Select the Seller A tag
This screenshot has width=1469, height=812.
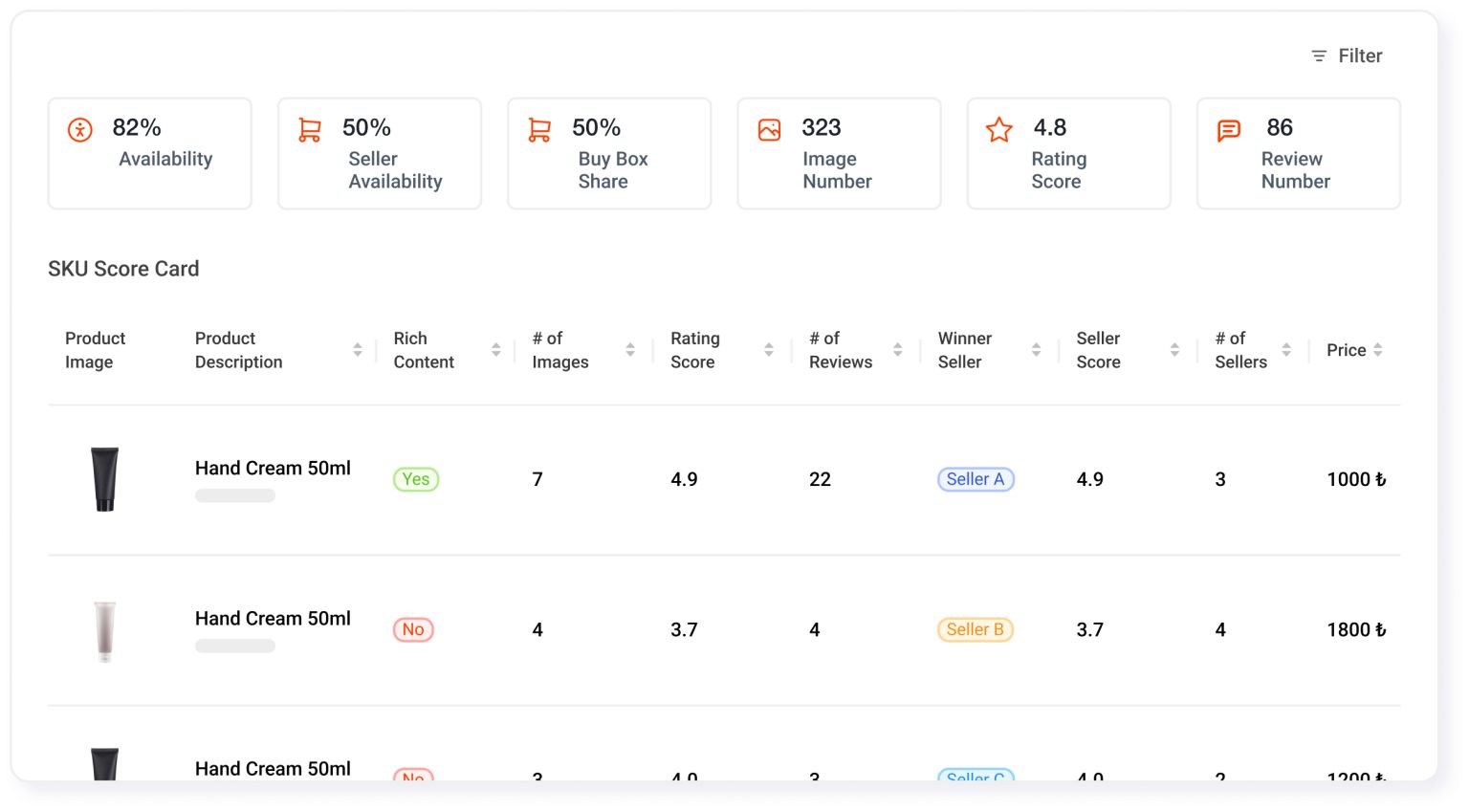[976, 479]
